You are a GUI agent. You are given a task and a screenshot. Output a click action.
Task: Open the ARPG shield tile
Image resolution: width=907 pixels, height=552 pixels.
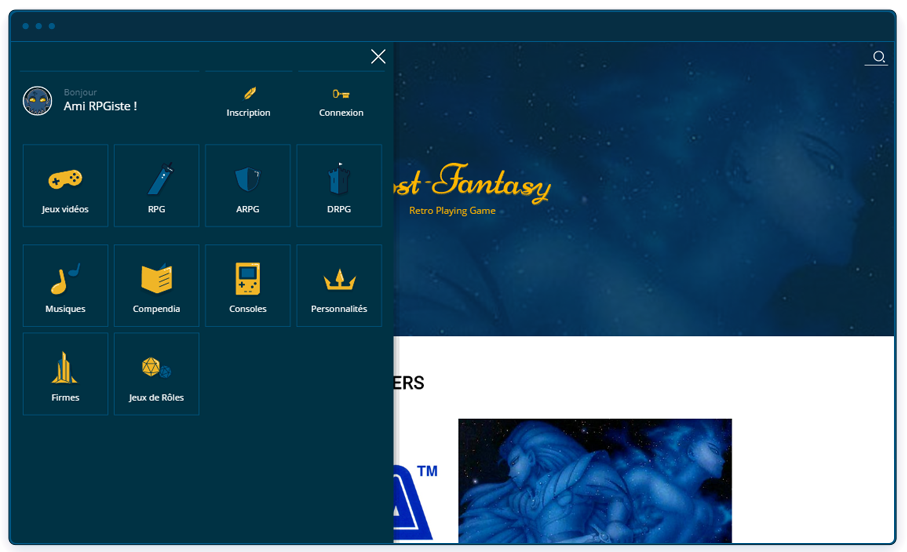click(x=248, y=186)
